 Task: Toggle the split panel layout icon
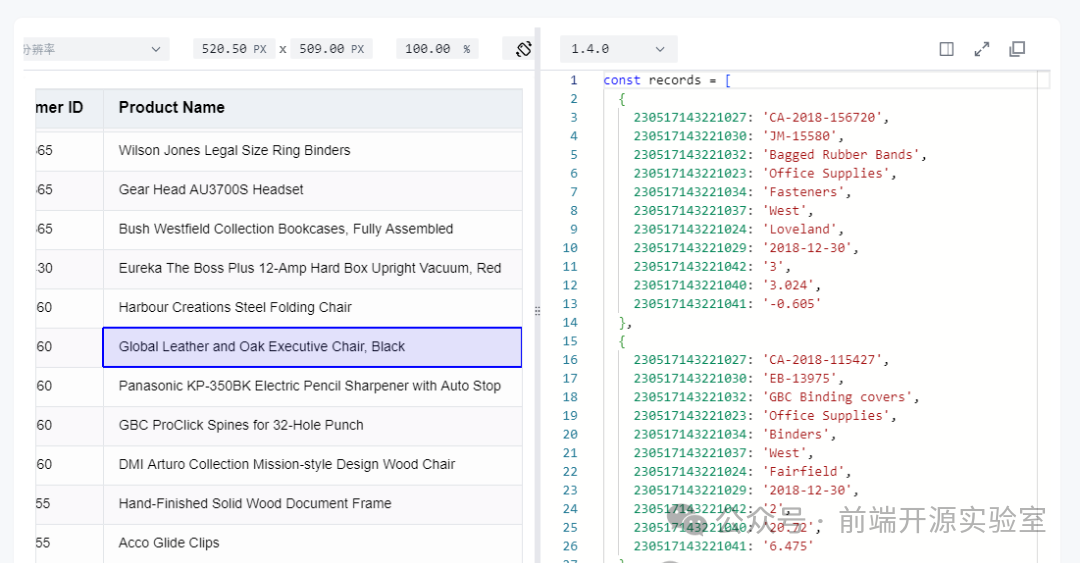[x=946, y=49]
